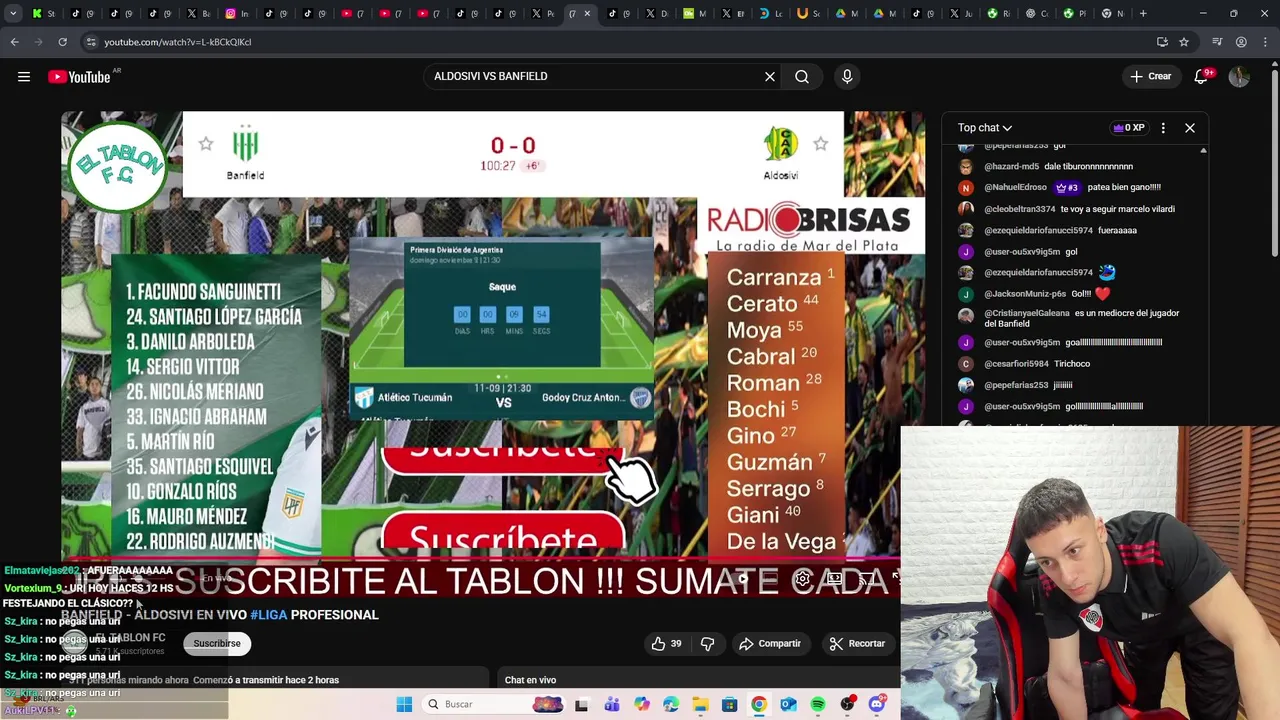This screenshot has width=1280, height=720.
Task: Open Chrome media controls
Action: 1217,42
